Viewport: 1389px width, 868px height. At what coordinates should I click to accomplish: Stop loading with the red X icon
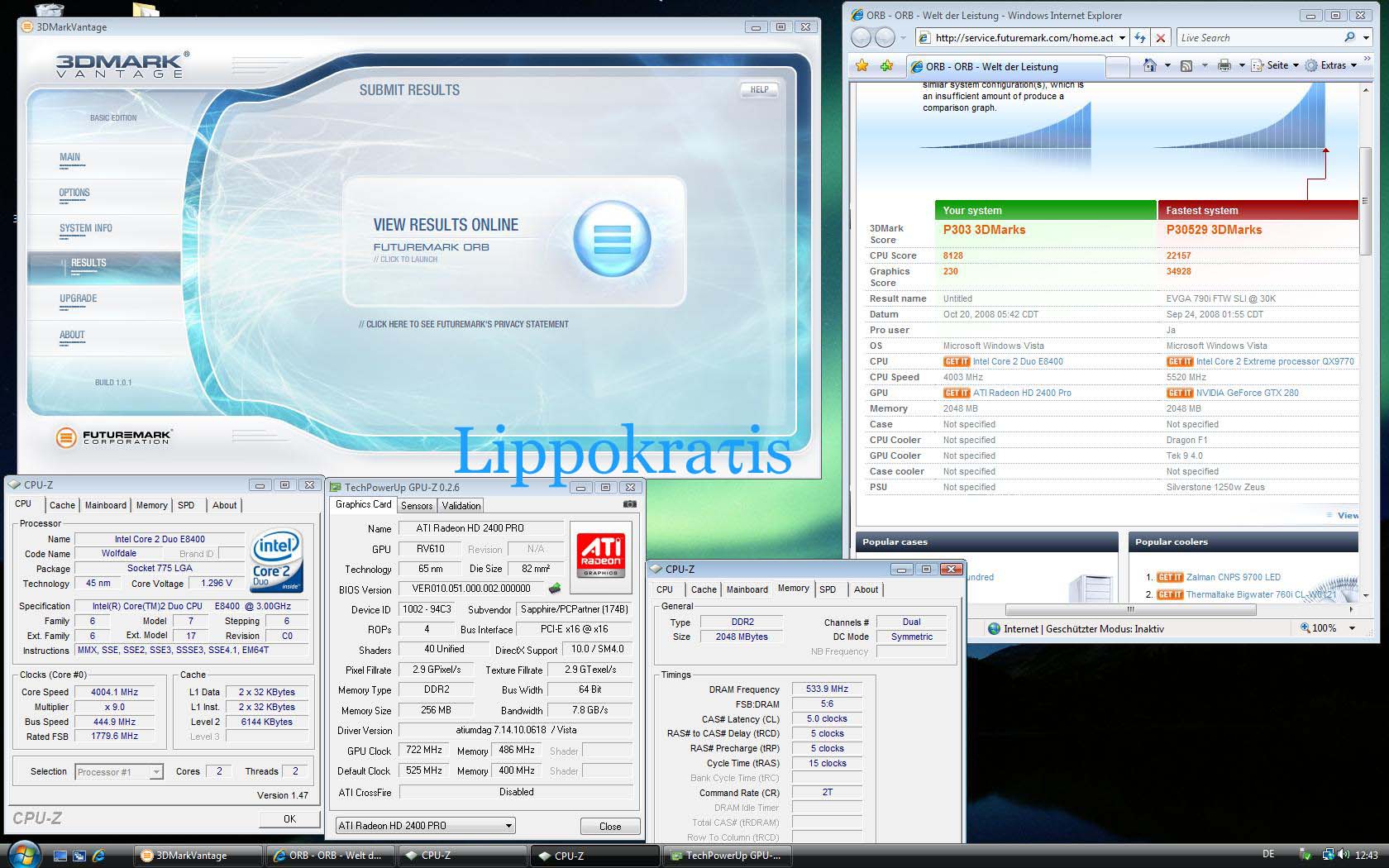pos(1161,38)
